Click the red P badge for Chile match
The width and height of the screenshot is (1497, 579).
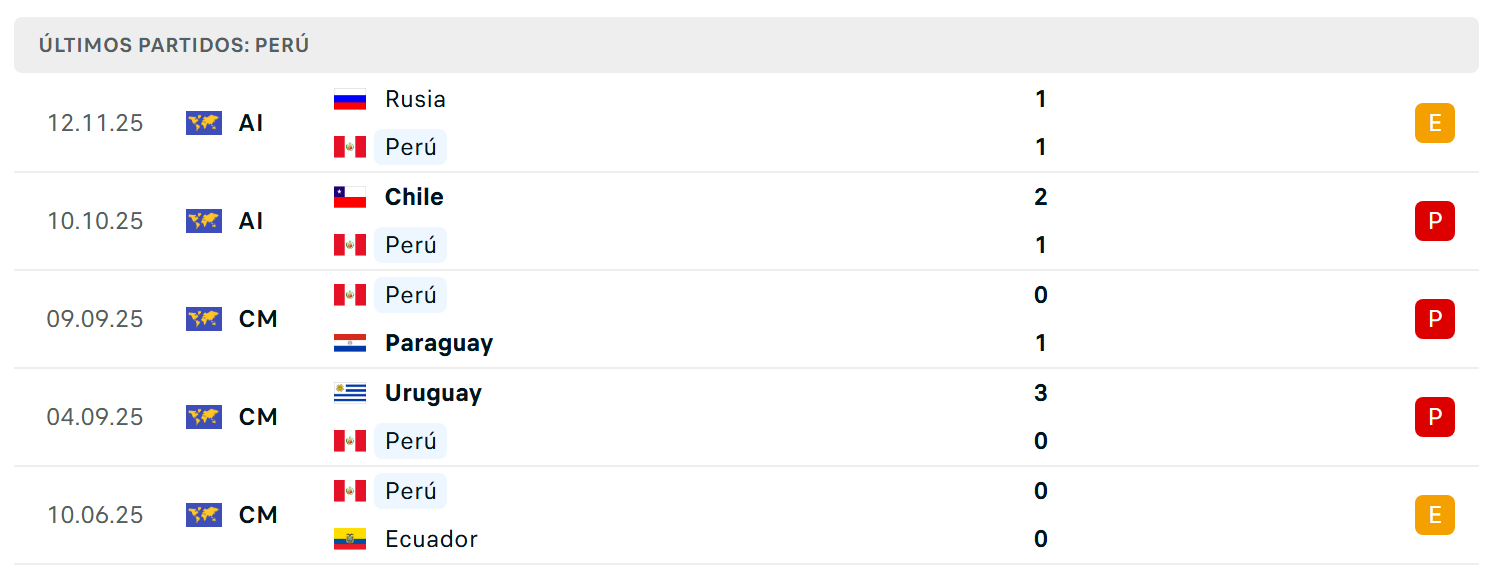(1434, 221)
